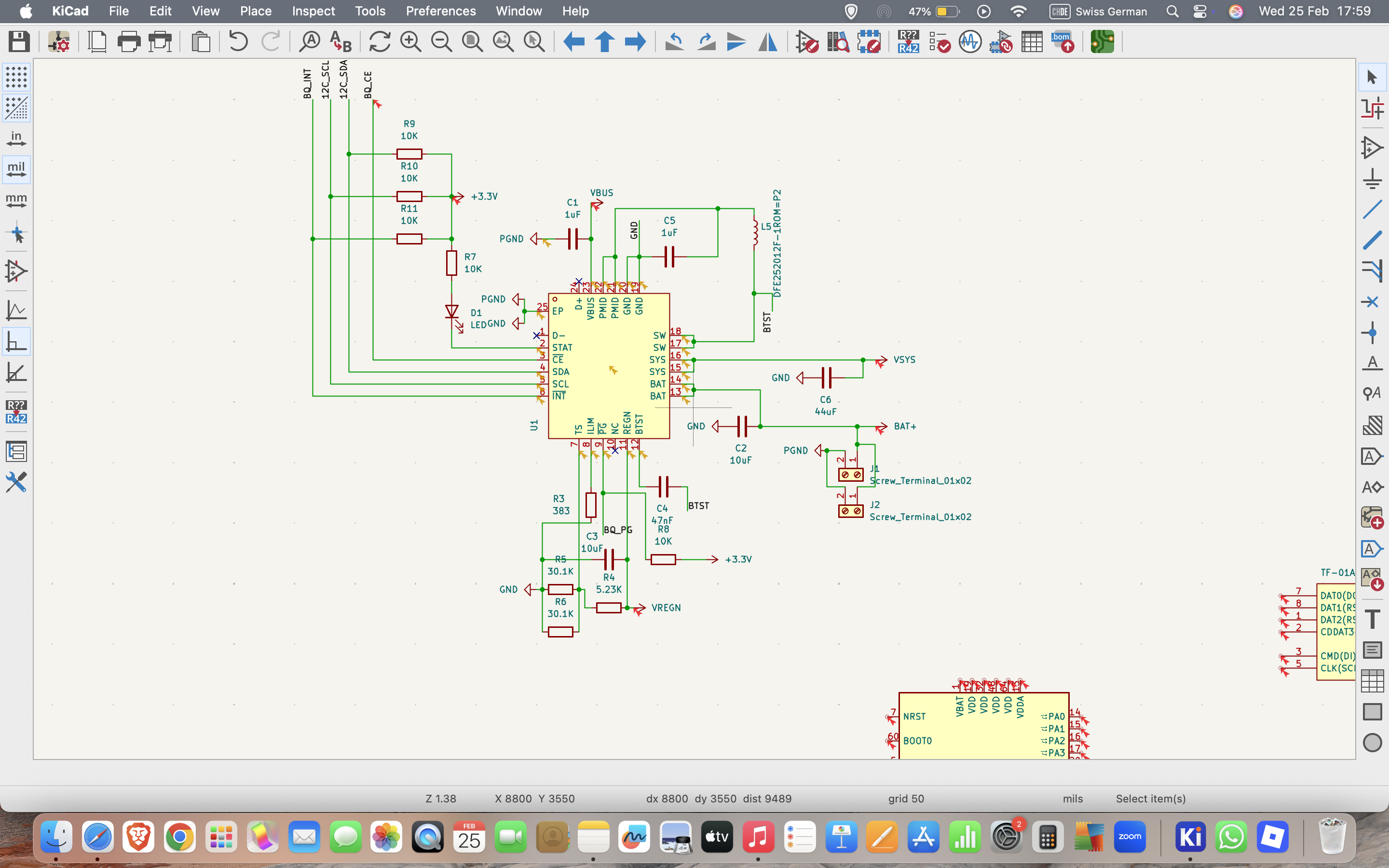The height and width of the screenshot is (868, 1389).
Task: Open the Inspect menu
Action: click(313, 11)
